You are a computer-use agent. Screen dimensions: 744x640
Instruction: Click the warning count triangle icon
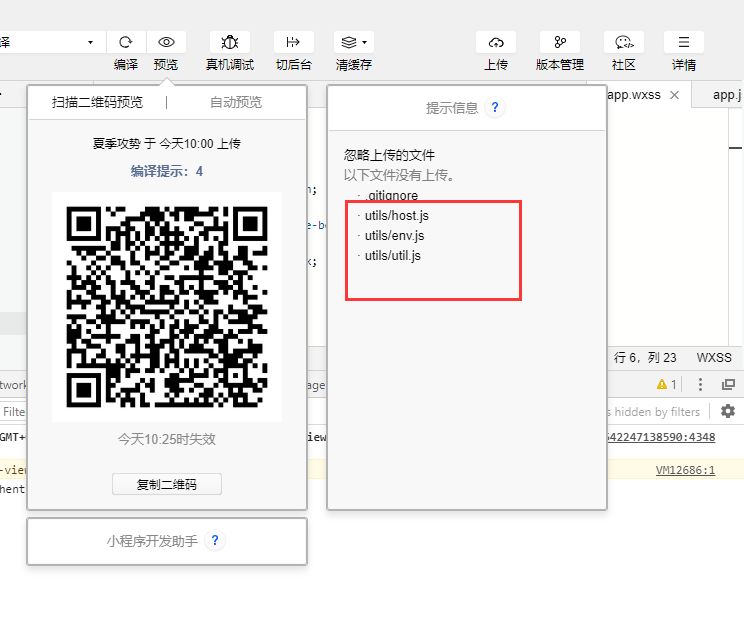pyautogui.click(x=662, y=384)
